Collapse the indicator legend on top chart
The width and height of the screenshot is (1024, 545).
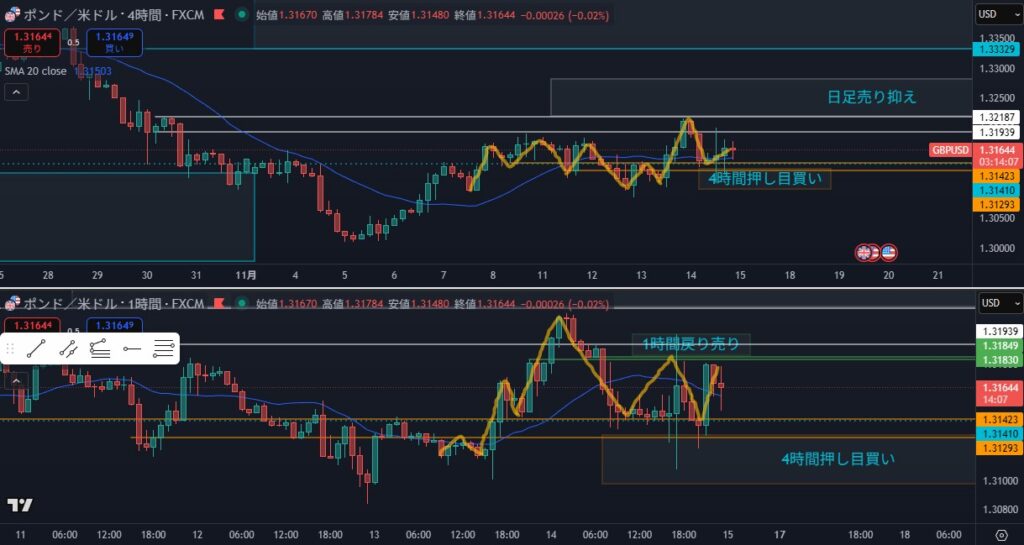pyautogui.click(x=16, y=92)
